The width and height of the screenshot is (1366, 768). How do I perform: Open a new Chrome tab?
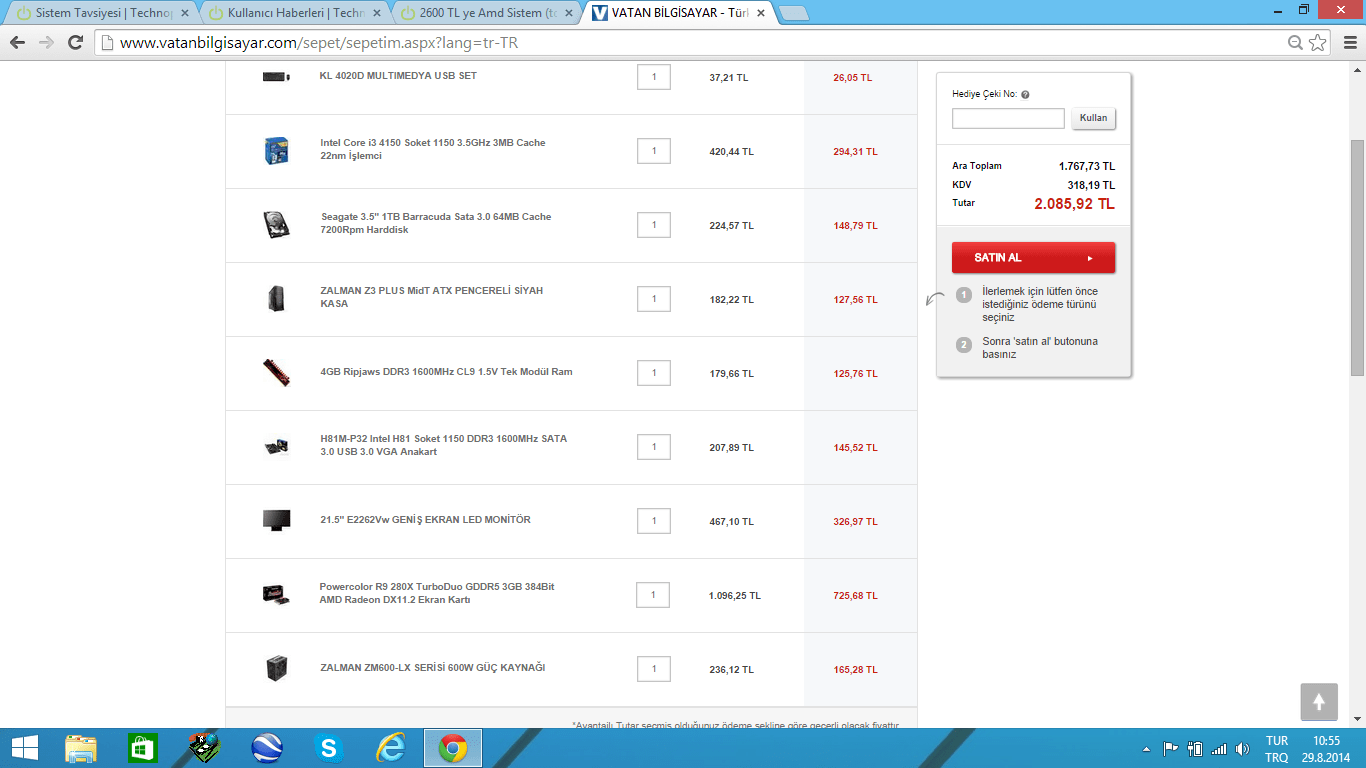pyautogui.click(x=794, y=14)
